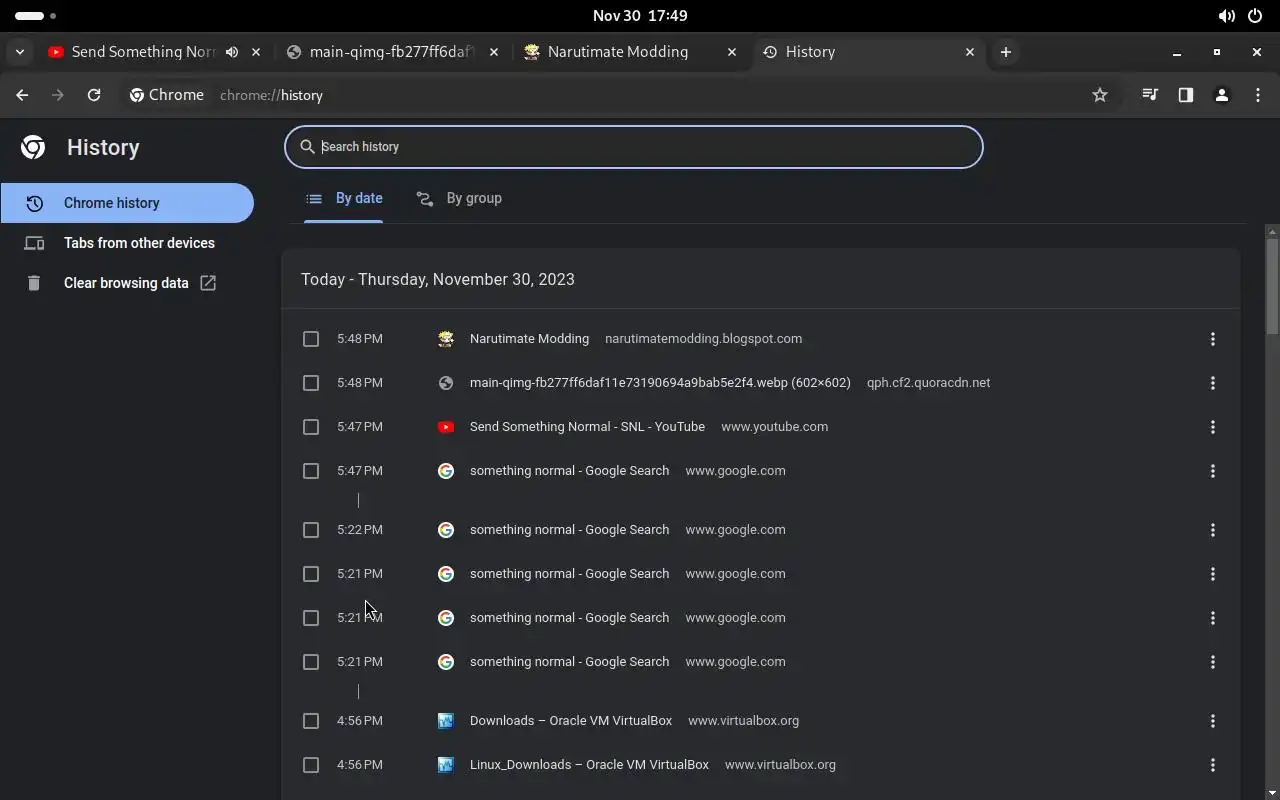Switch to the By group tab
This screenshot has height=800, width=1280.
tap(460, 198)
